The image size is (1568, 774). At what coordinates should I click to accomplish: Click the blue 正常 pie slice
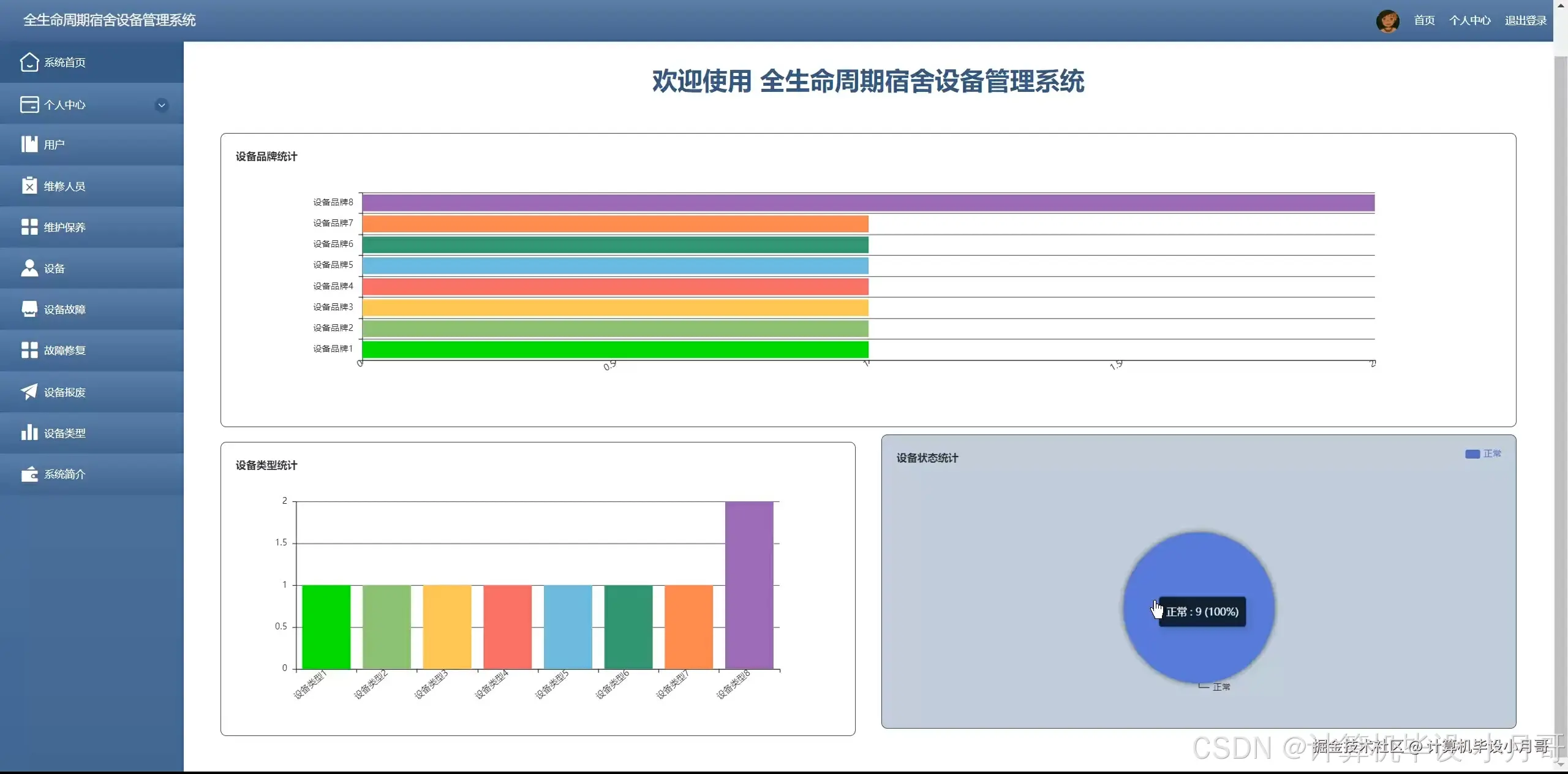(x=1199, y=564)
